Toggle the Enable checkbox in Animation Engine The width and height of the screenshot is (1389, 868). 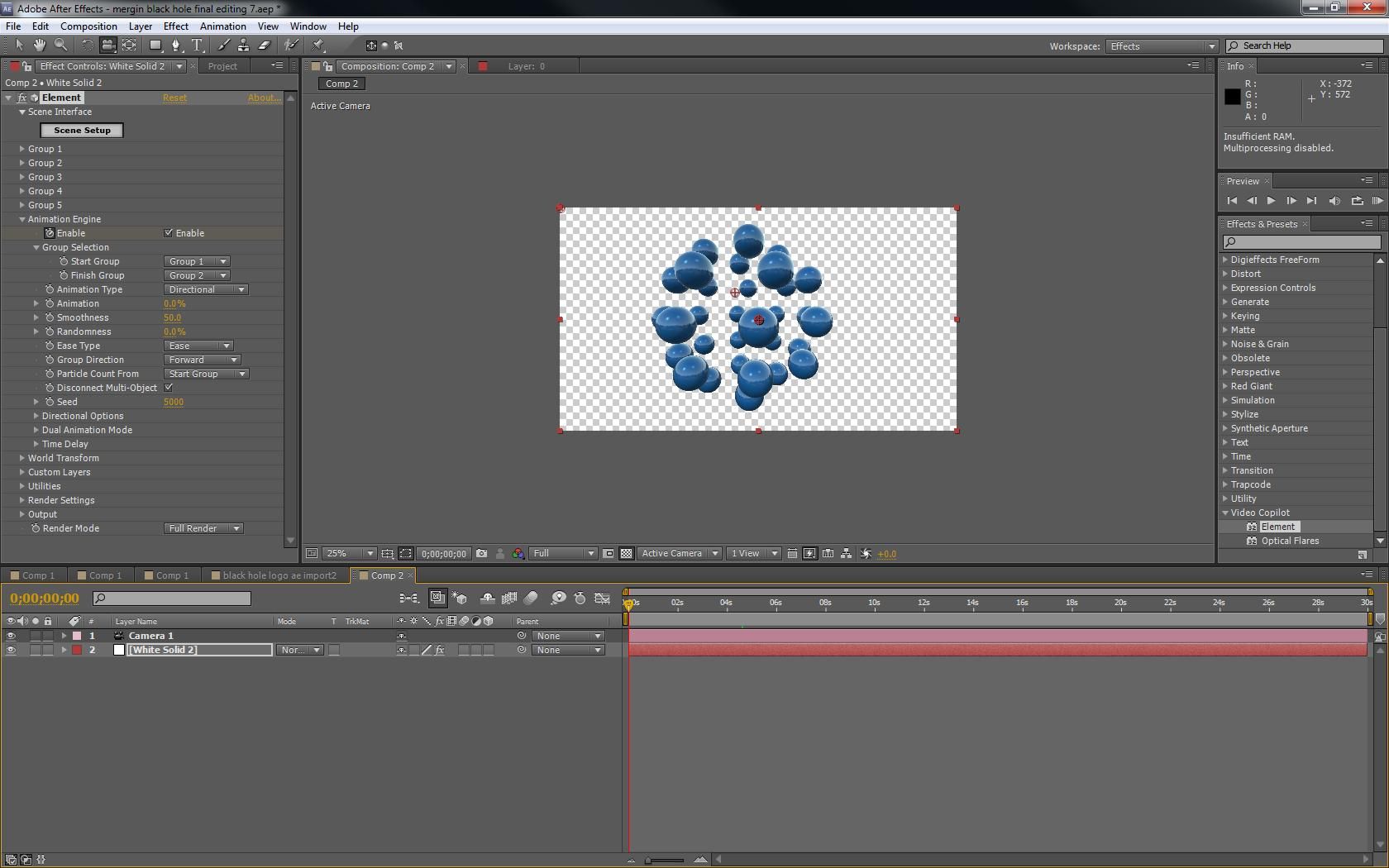click(168, 233)
